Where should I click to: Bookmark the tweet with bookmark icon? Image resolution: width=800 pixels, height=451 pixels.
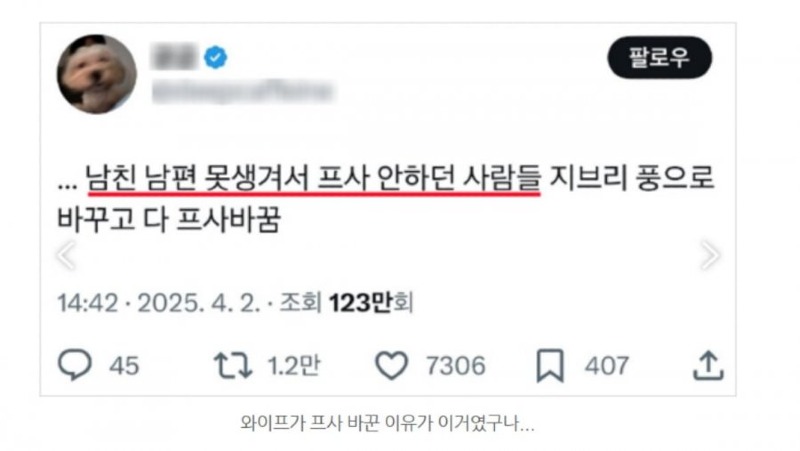click(x=550, y=365)
